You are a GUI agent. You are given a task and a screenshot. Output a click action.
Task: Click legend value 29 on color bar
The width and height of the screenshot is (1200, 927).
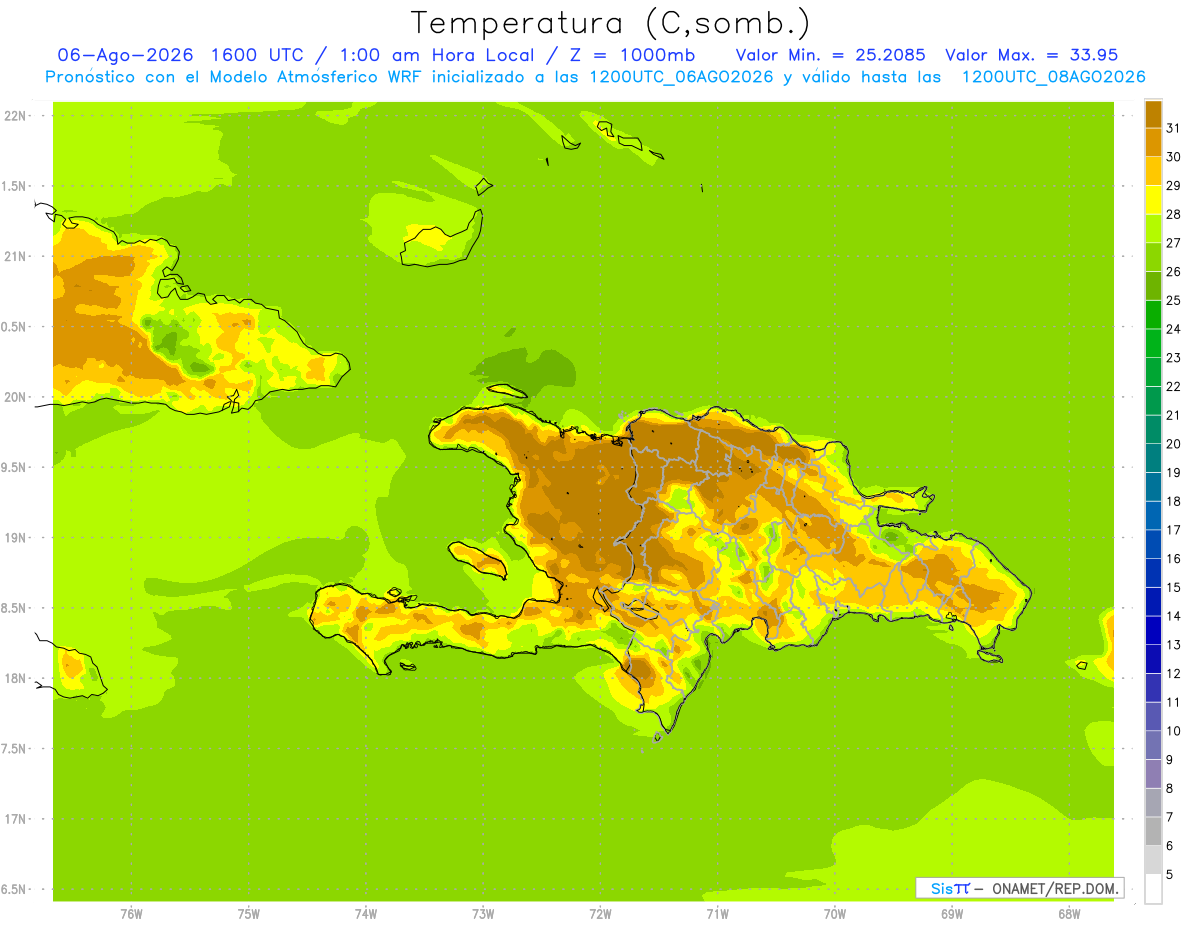[1174, 185]
